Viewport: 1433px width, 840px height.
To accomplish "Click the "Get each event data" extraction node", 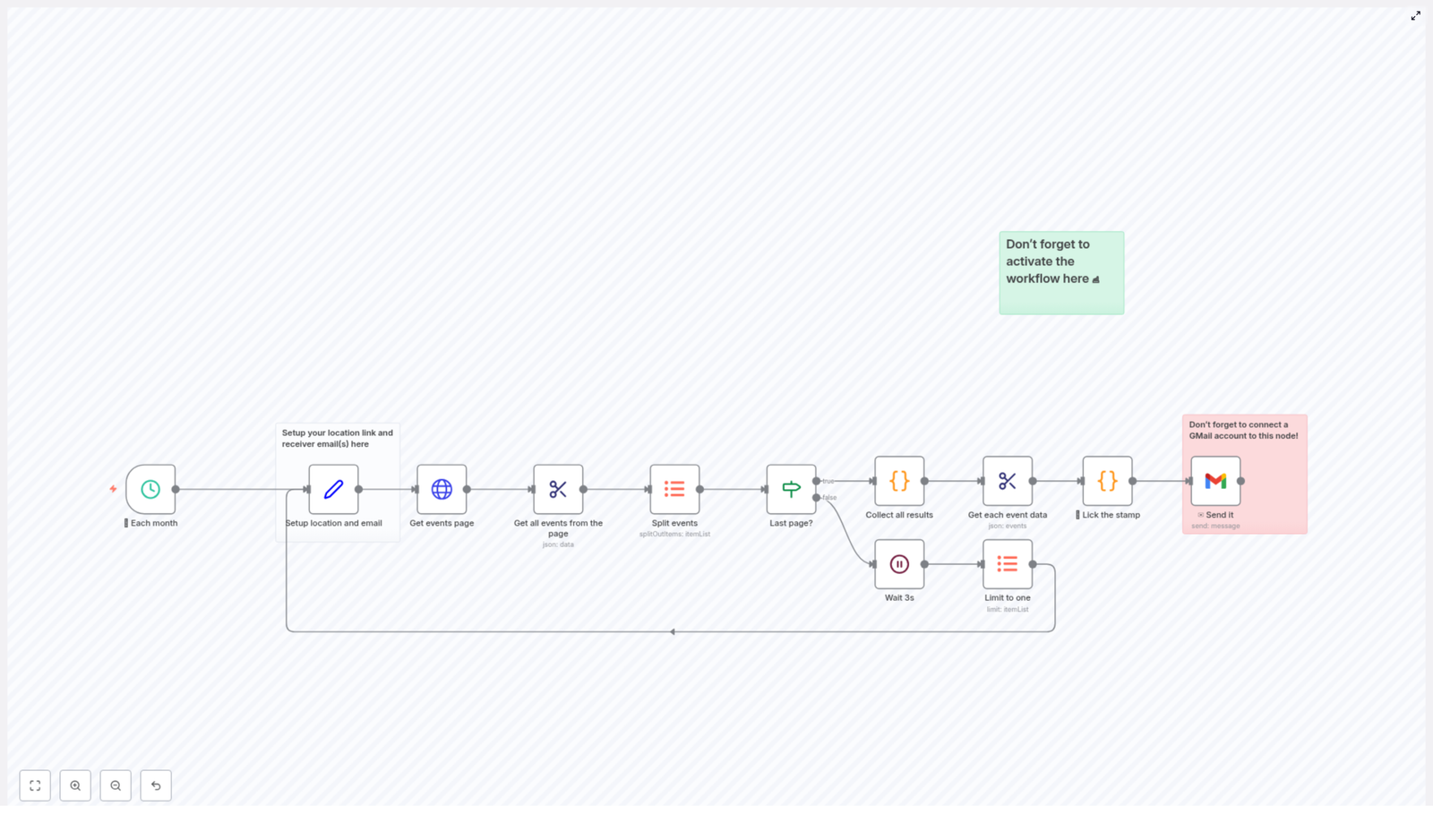I will pos(1007,480).
